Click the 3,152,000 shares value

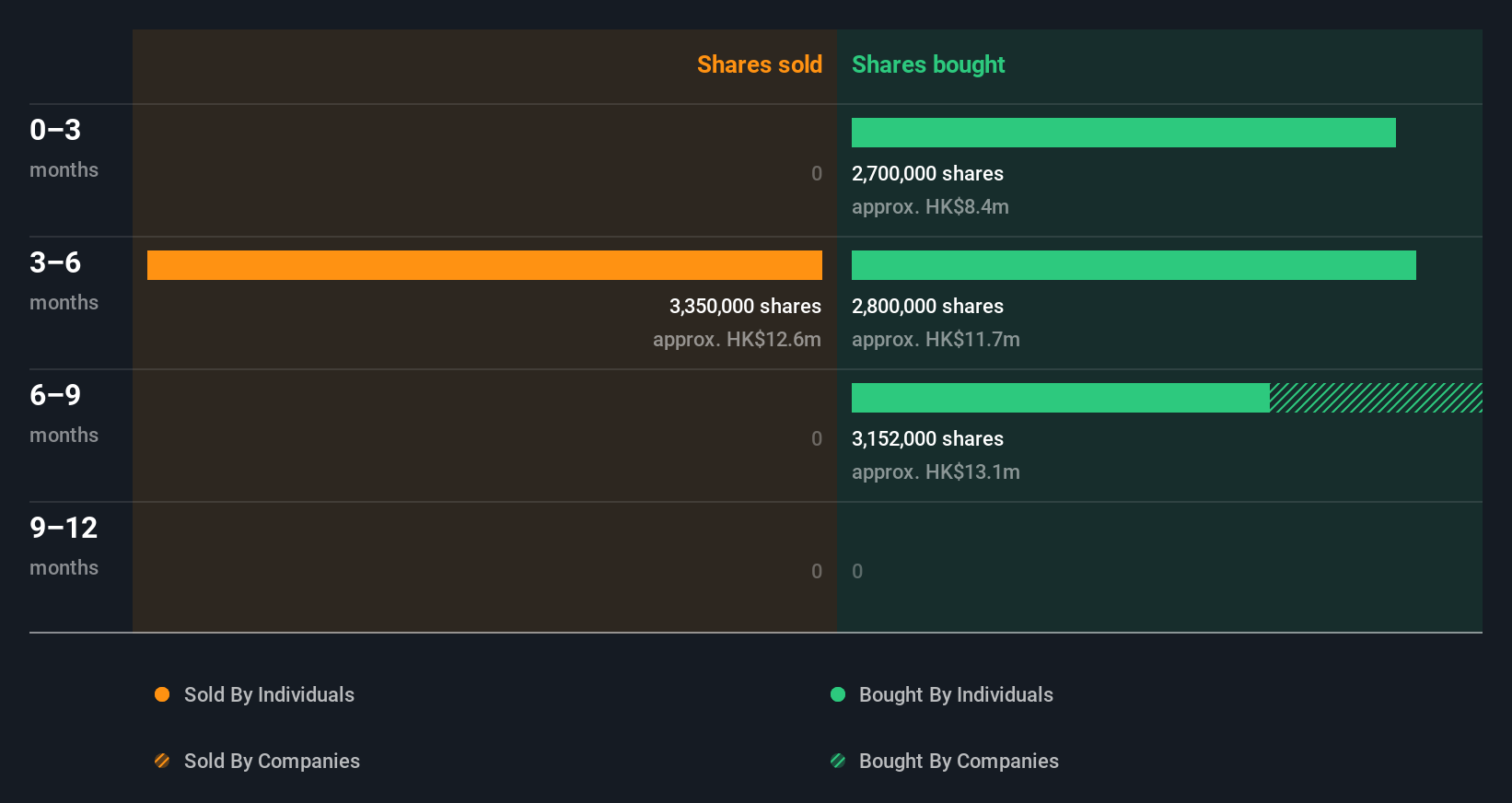pyautogui.click(x=927, y=438)
